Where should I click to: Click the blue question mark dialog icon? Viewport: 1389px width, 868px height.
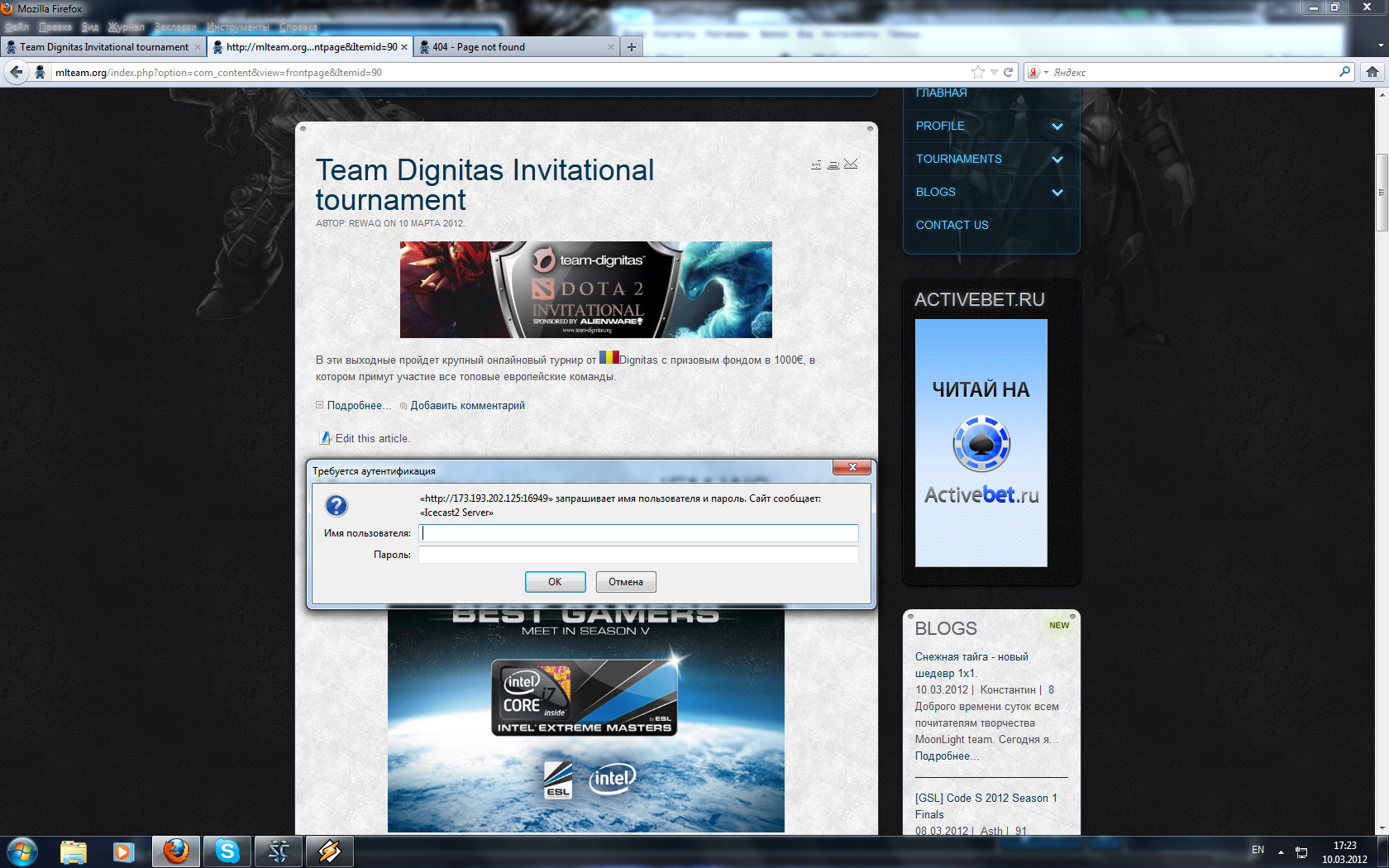pos(337,506)
